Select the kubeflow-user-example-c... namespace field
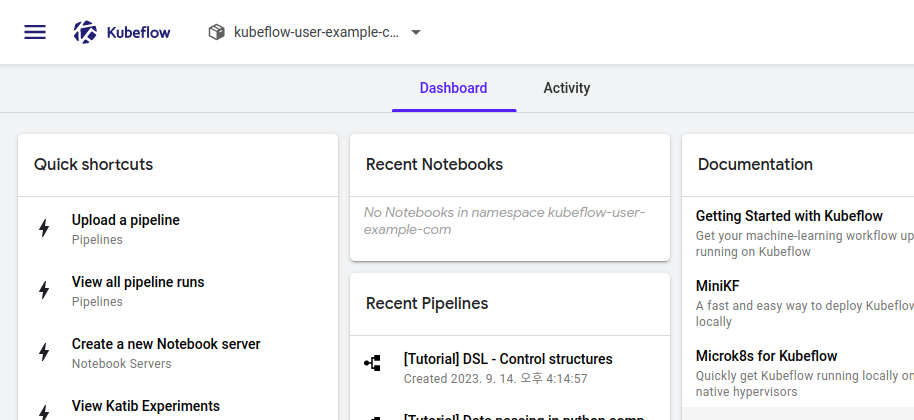Screen dimensions: 914x420 click(x=315, y=32)
